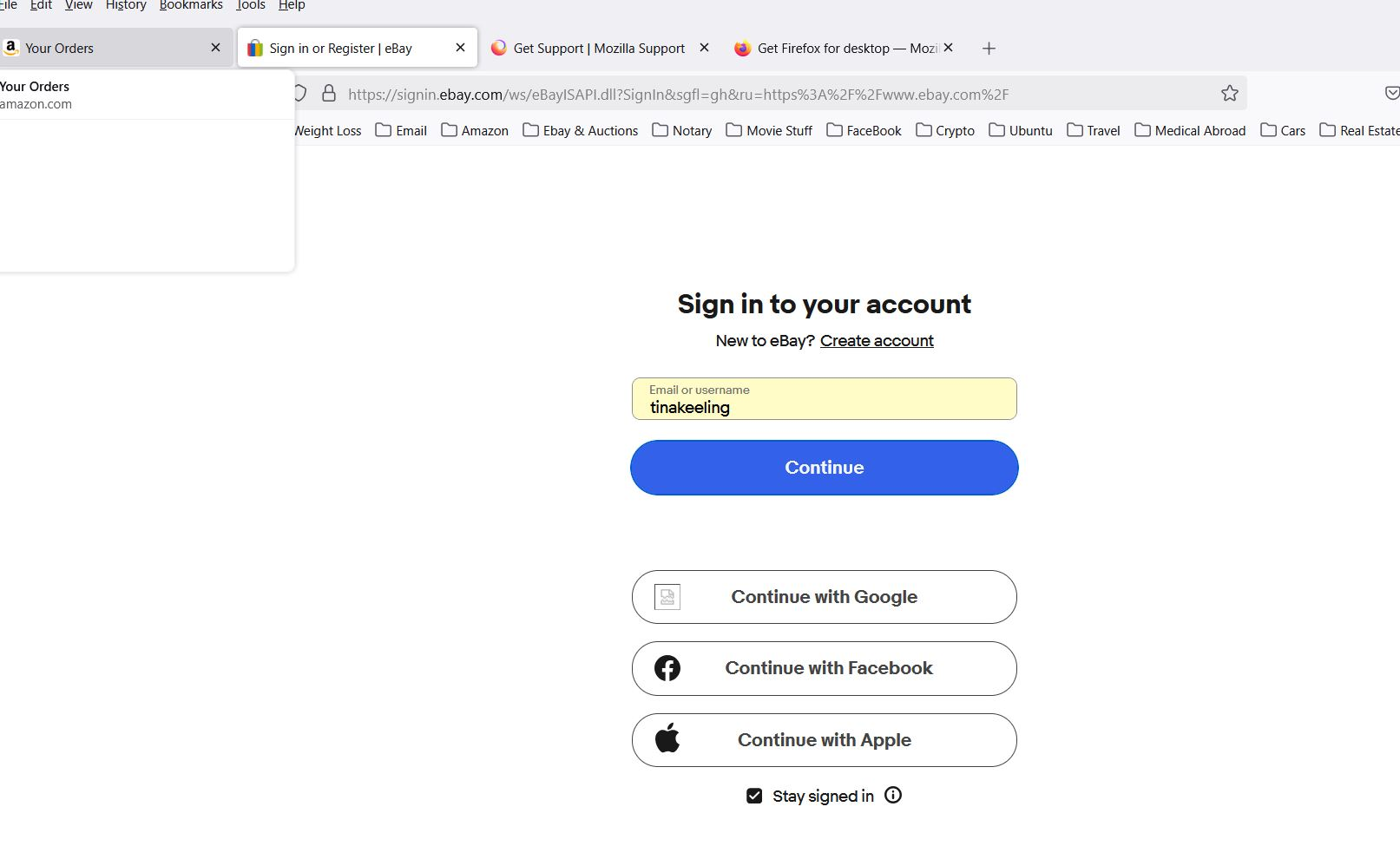Click the bookmark star icon
The image size is (1400, 846).
pyautogui.click(x=1229, y=94)
